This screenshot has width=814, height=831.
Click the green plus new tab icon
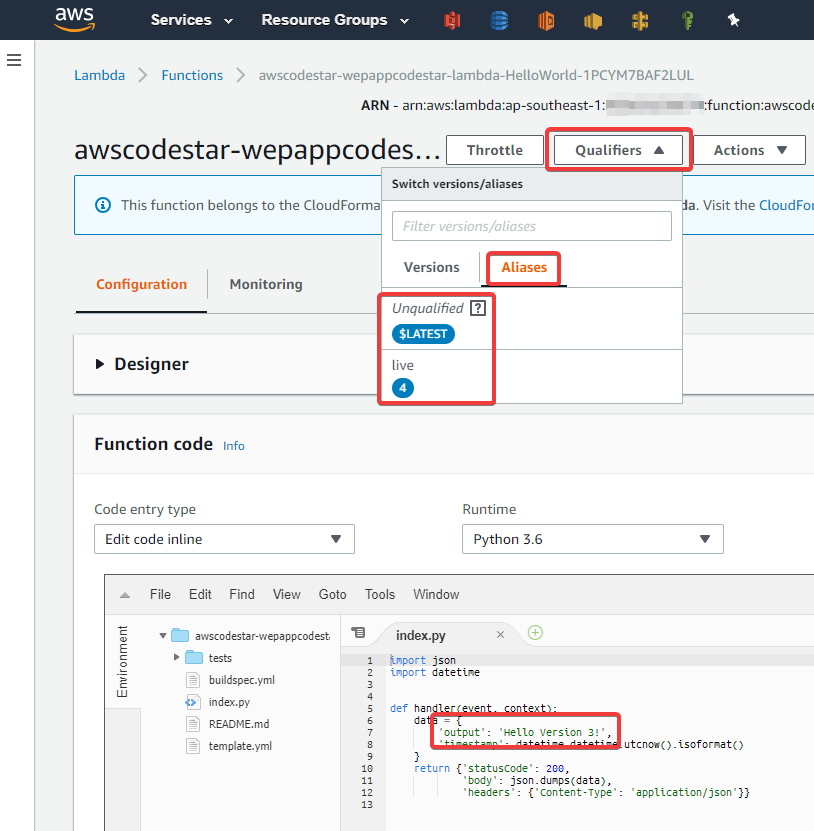pyautogui.click(x=535, y=633)
